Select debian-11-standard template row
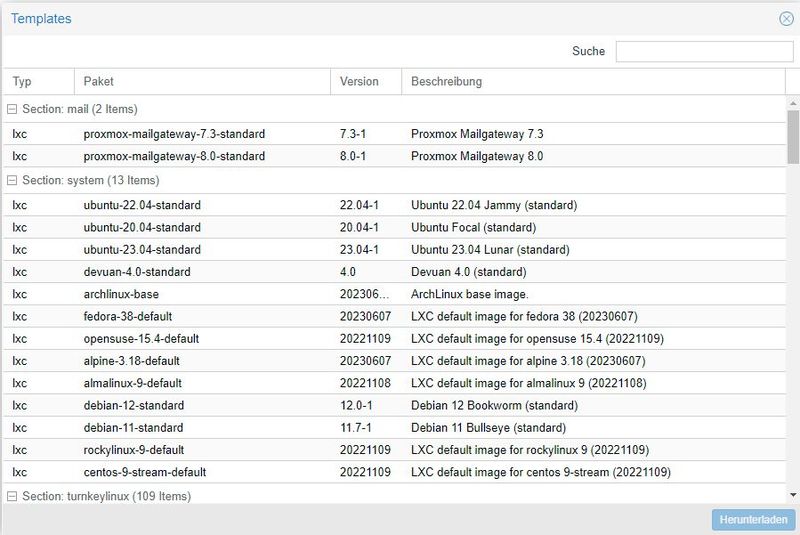Viewport: 800px width, 535px height. (x=394, y=428)
